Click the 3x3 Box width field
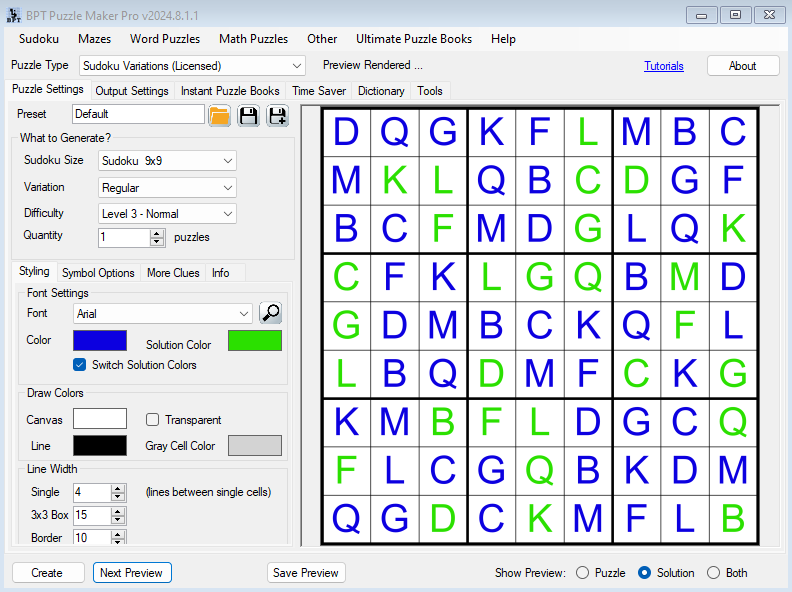 [x=92, y=516]
